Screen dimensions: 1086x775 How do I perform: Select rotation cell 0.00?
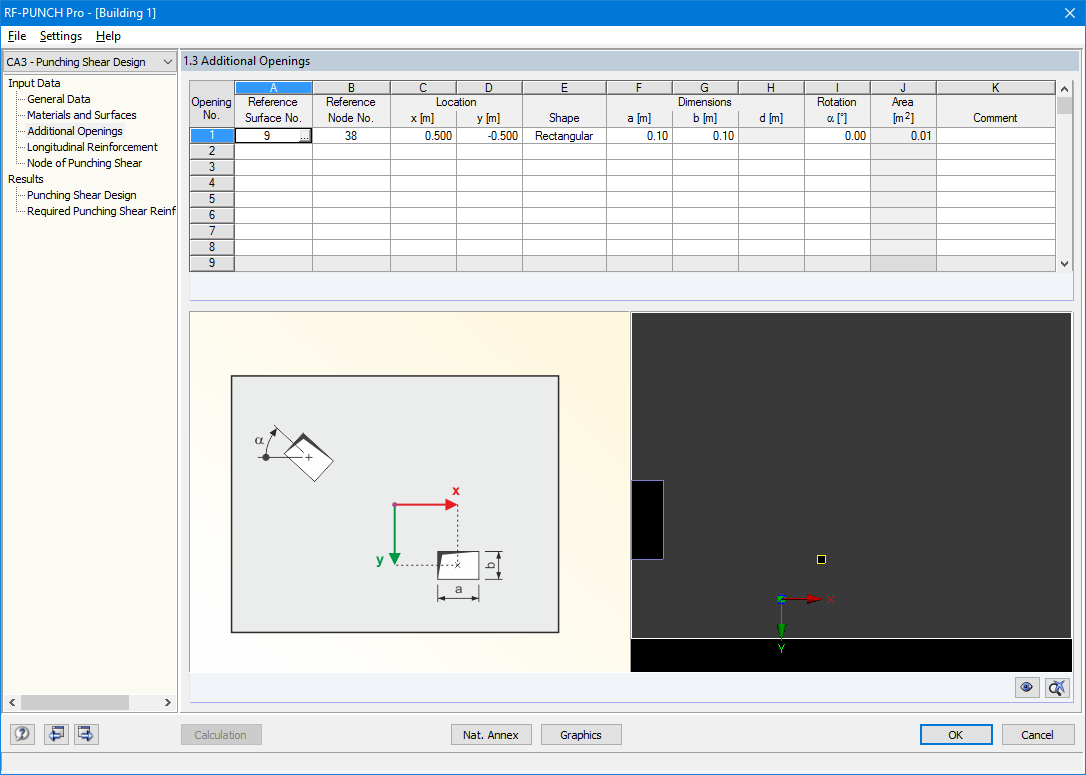tap(837, 136)
